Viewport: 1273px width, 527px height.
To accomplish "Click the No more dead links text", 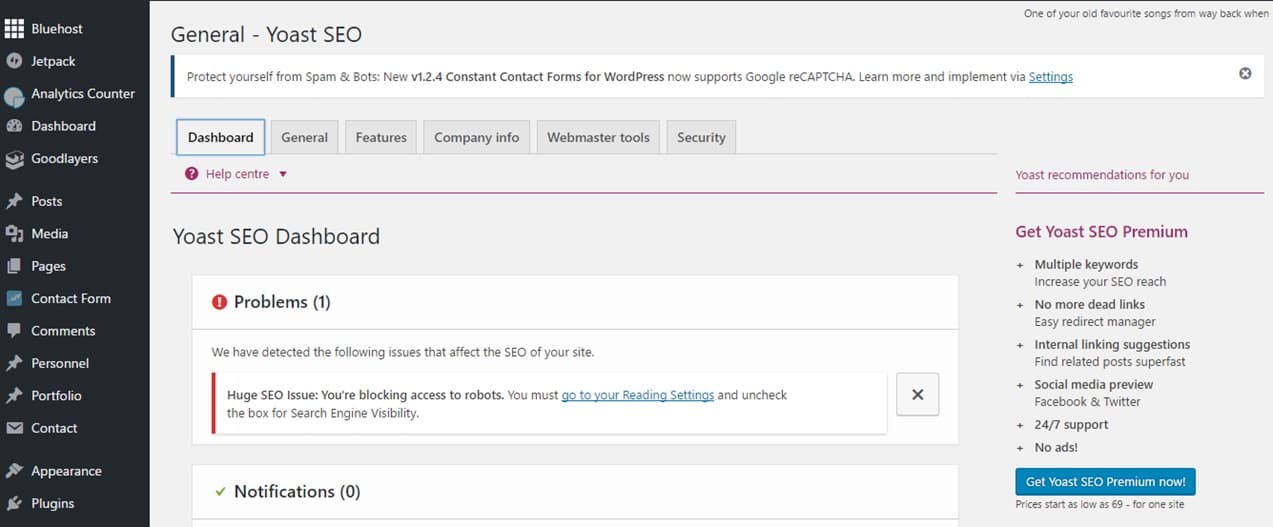I will click(1090, 304).
